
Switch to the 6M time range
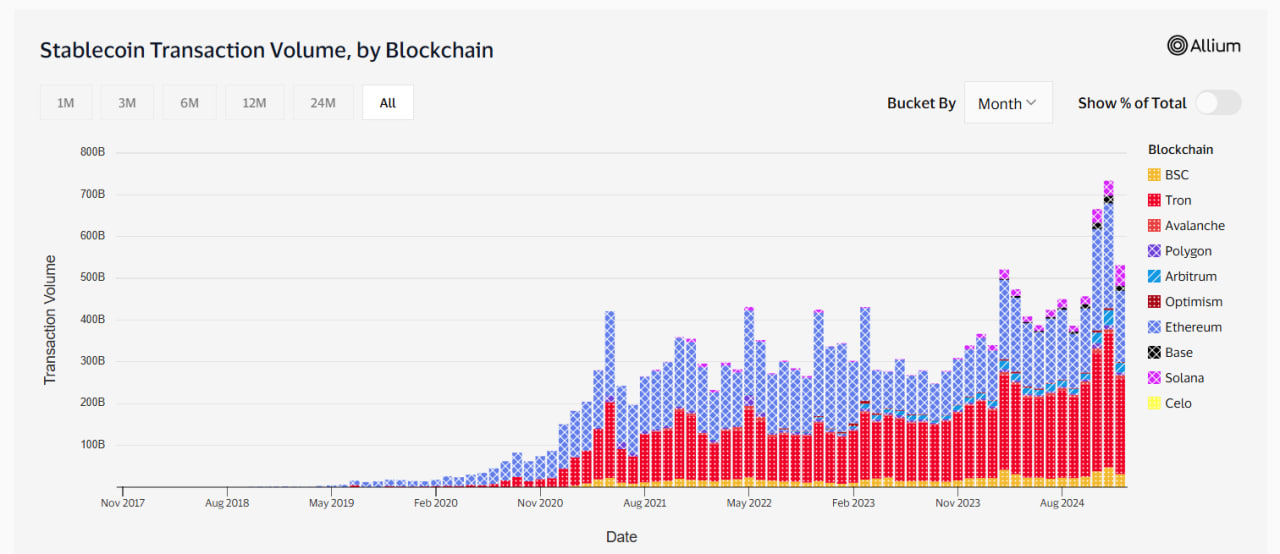point(190,103)
